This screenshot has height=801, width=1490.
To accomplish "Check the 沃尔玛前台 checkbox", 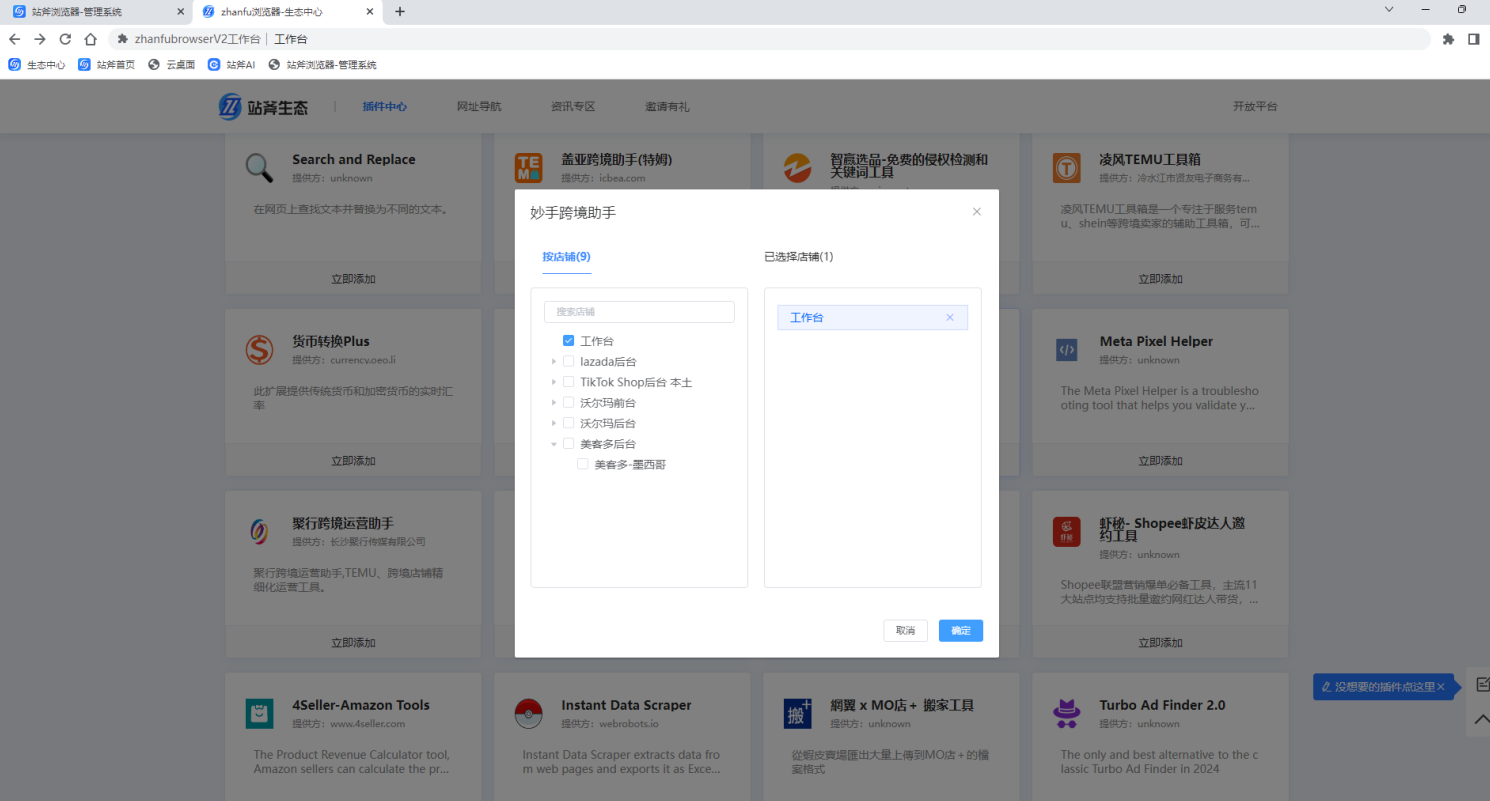I will coord(568,403).
